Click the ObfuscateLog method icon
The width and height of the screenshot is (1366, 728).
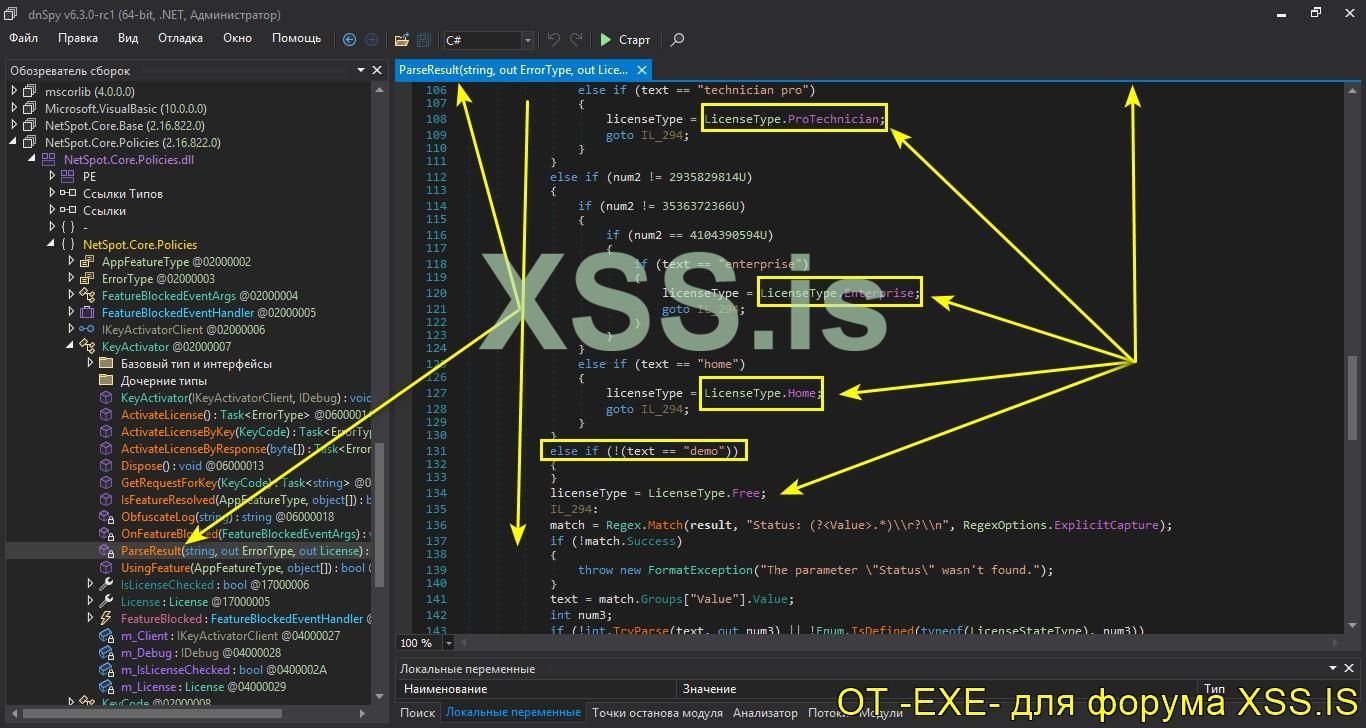click(106, 517)
